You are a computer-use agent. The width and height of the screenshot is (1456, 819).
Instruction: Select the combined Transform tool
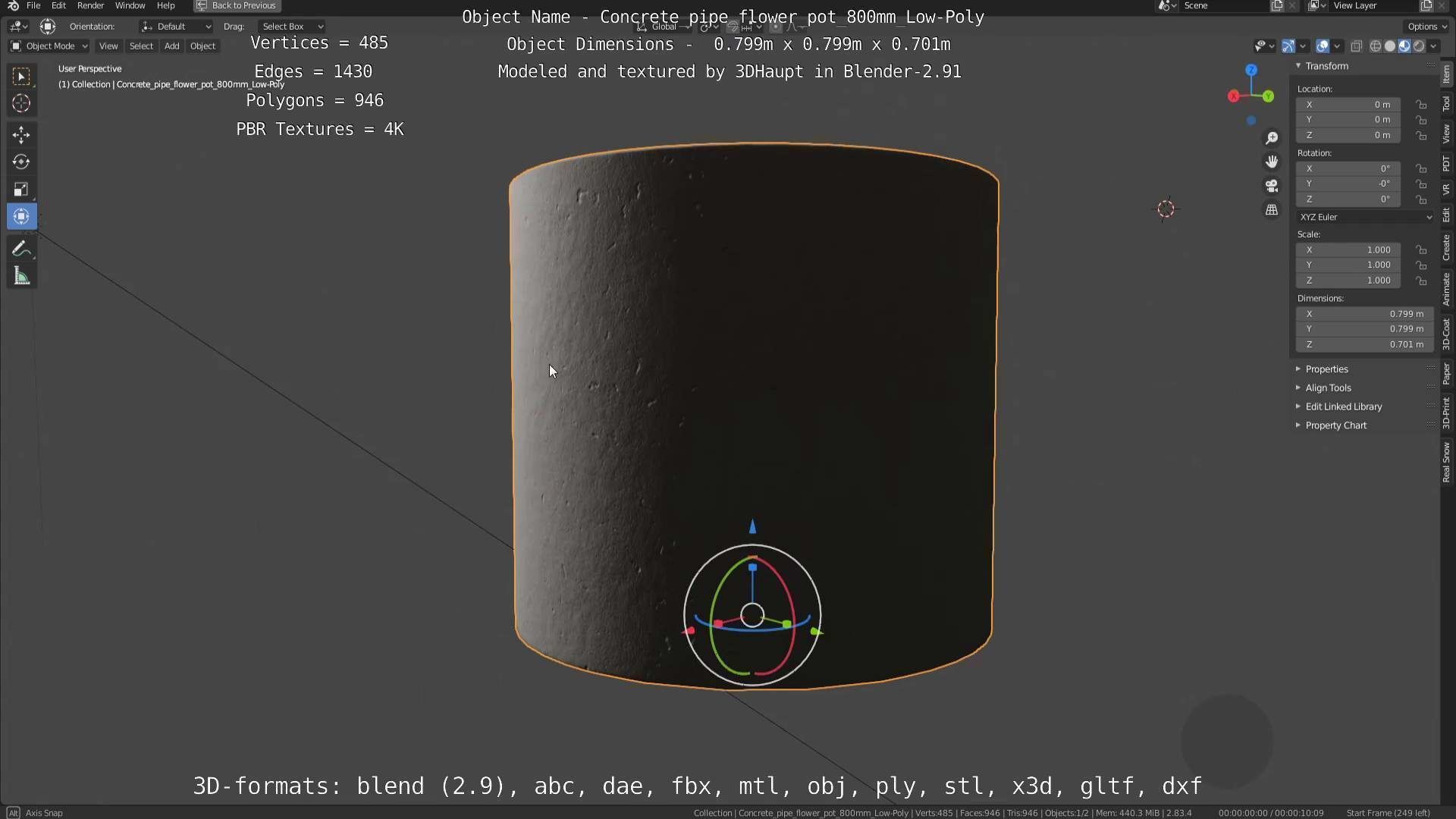click(x=21, y=216)
